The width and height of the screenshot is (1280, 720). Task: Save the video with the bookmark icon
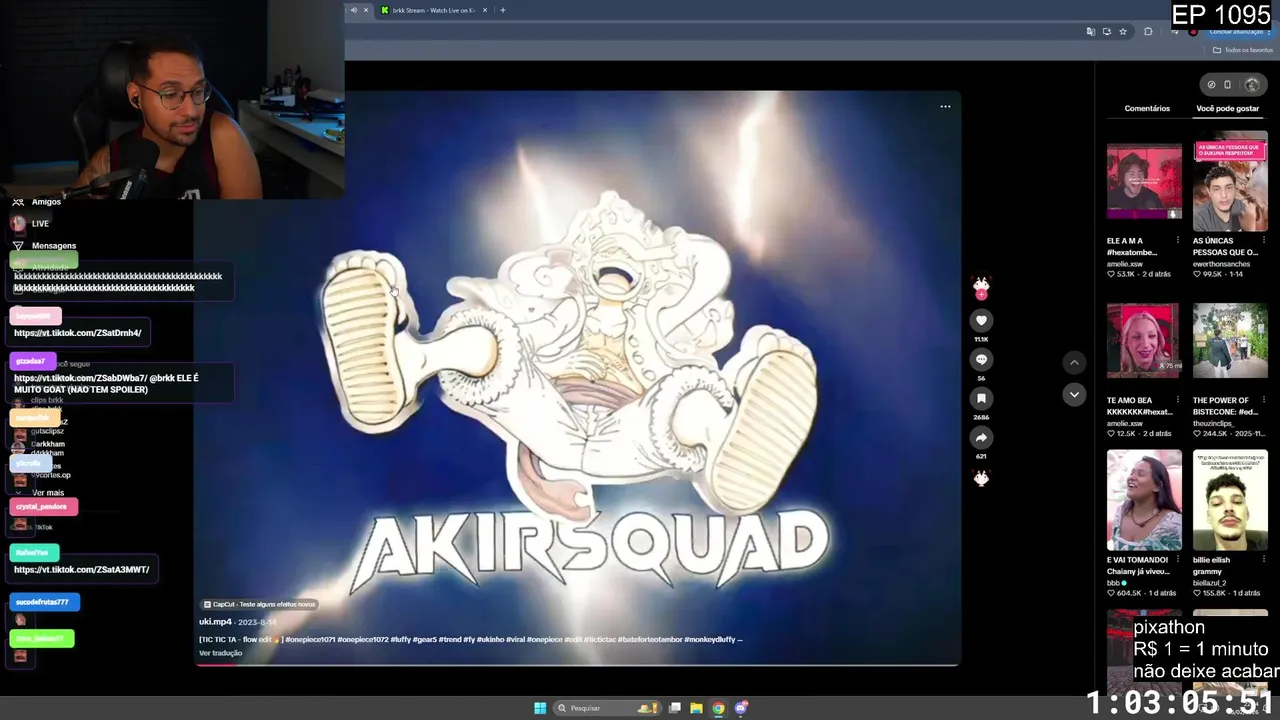point(981,398)
